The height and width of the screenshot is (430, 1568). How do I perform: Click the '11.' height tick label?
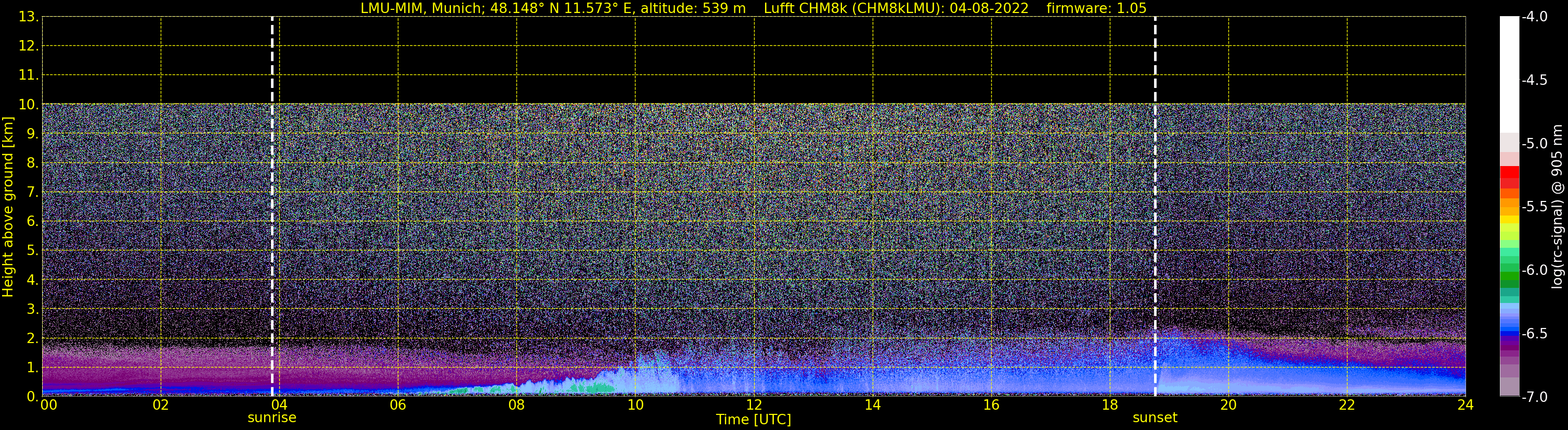tap(29, 75)
